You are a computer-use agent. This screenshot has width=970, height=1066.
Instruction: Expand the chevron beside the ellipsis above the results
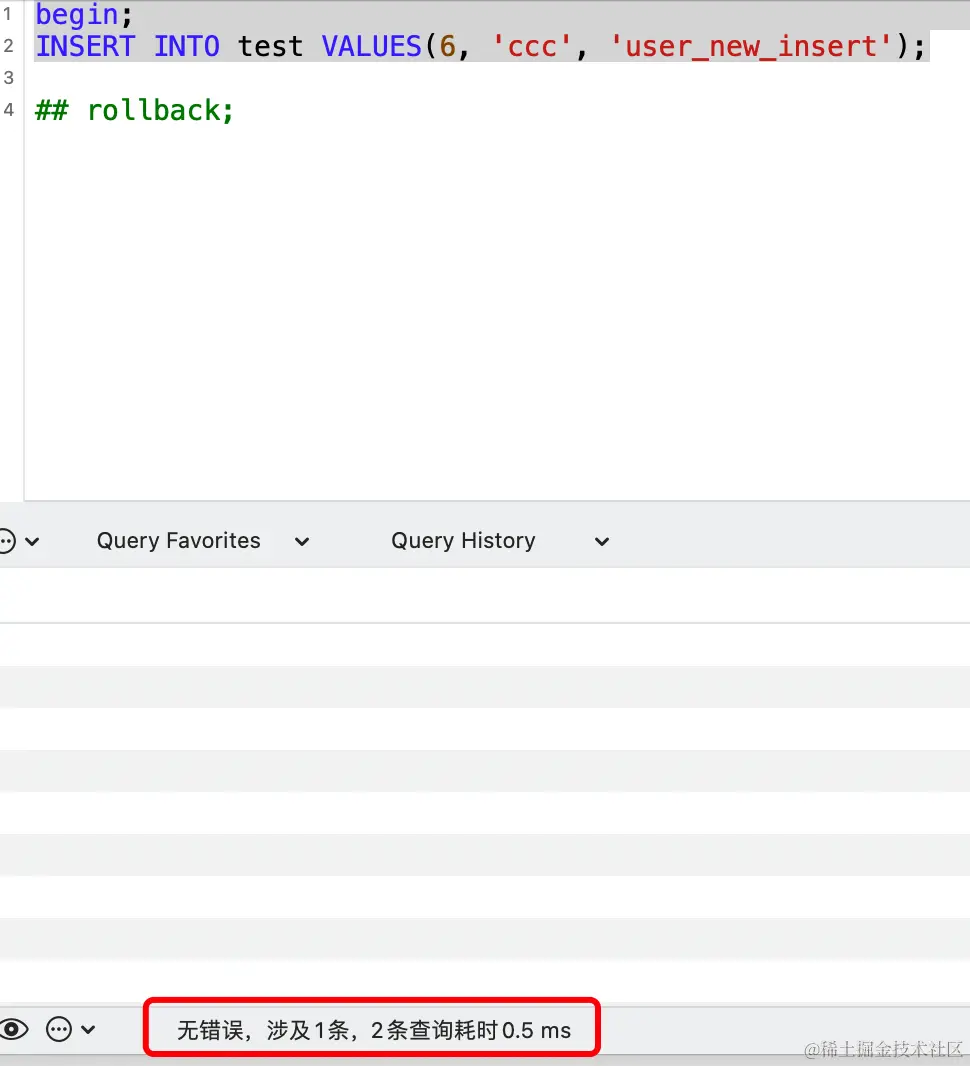tap(32, 542)
